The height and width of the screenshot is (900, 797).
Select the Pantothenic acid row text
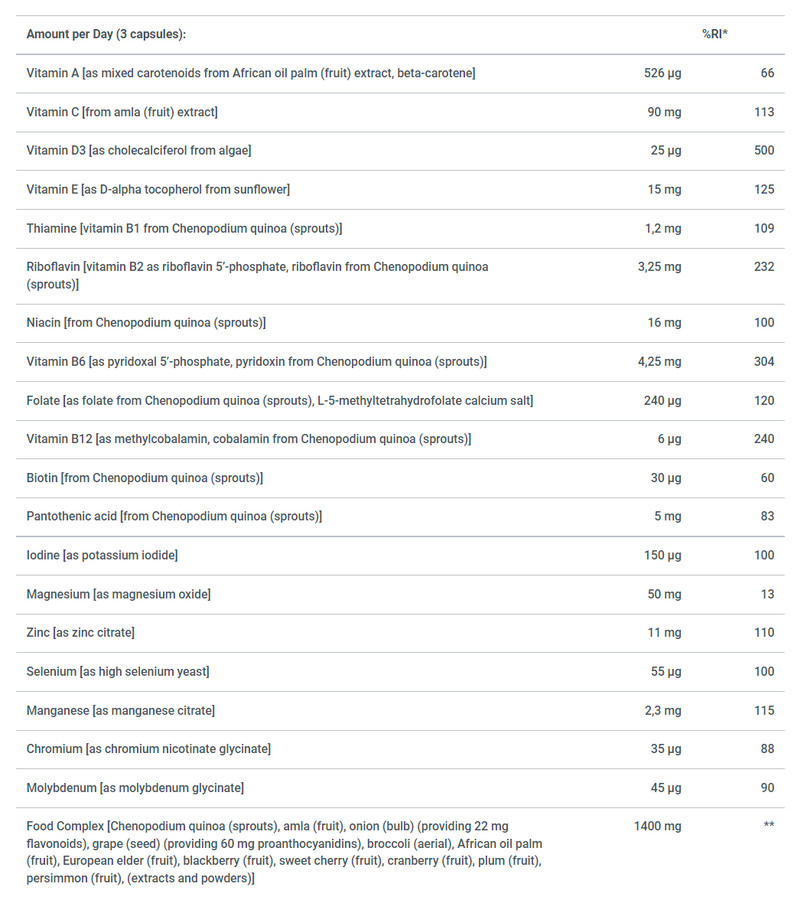point(174,517)
